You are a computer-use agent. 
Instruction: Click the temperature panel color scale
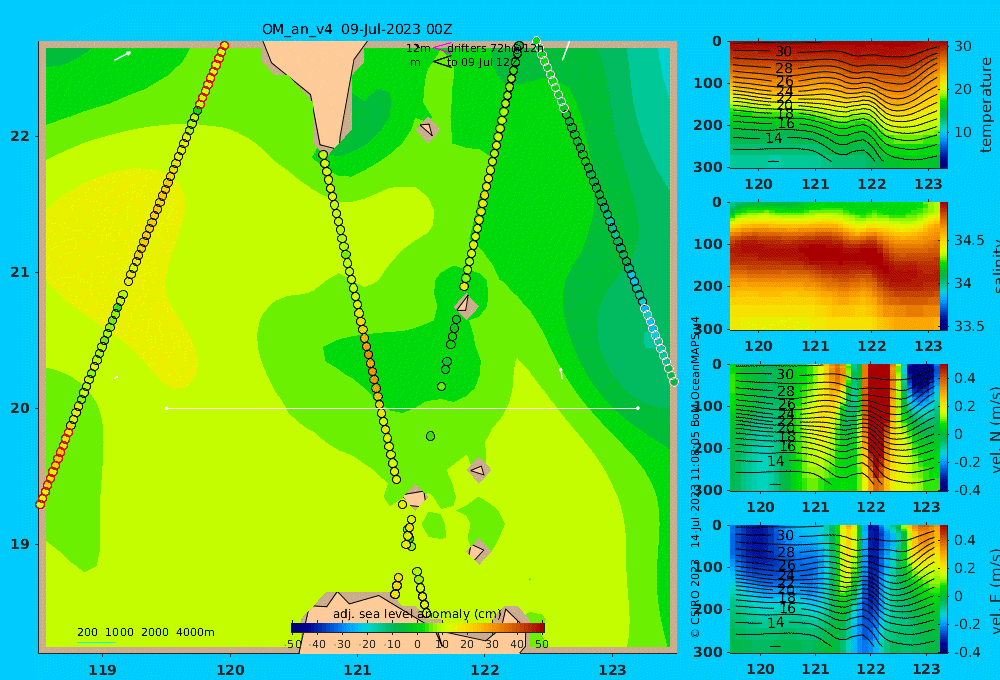coord(944,105)
